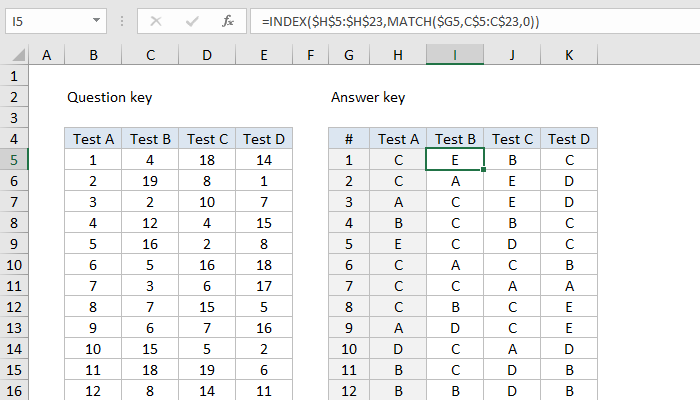Screen dimensions: 700x400
Task: Click 'Test A' header in Question key table
Action: tap(93, 139)
